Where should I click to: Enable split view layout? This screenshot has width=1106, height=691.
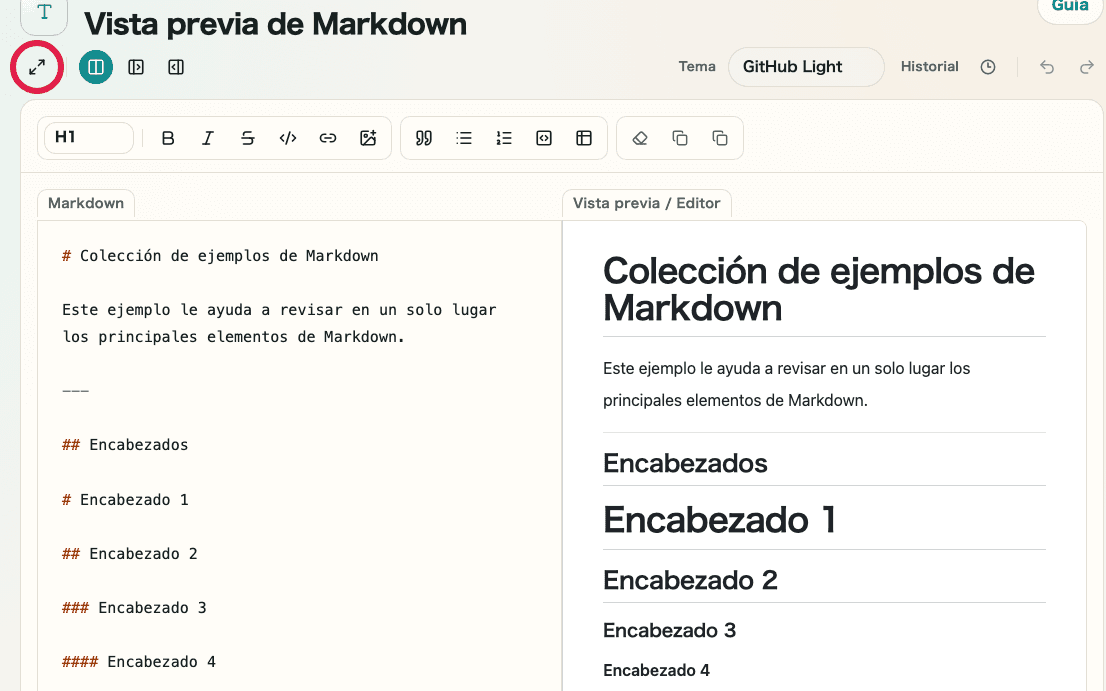click(96, 67)
